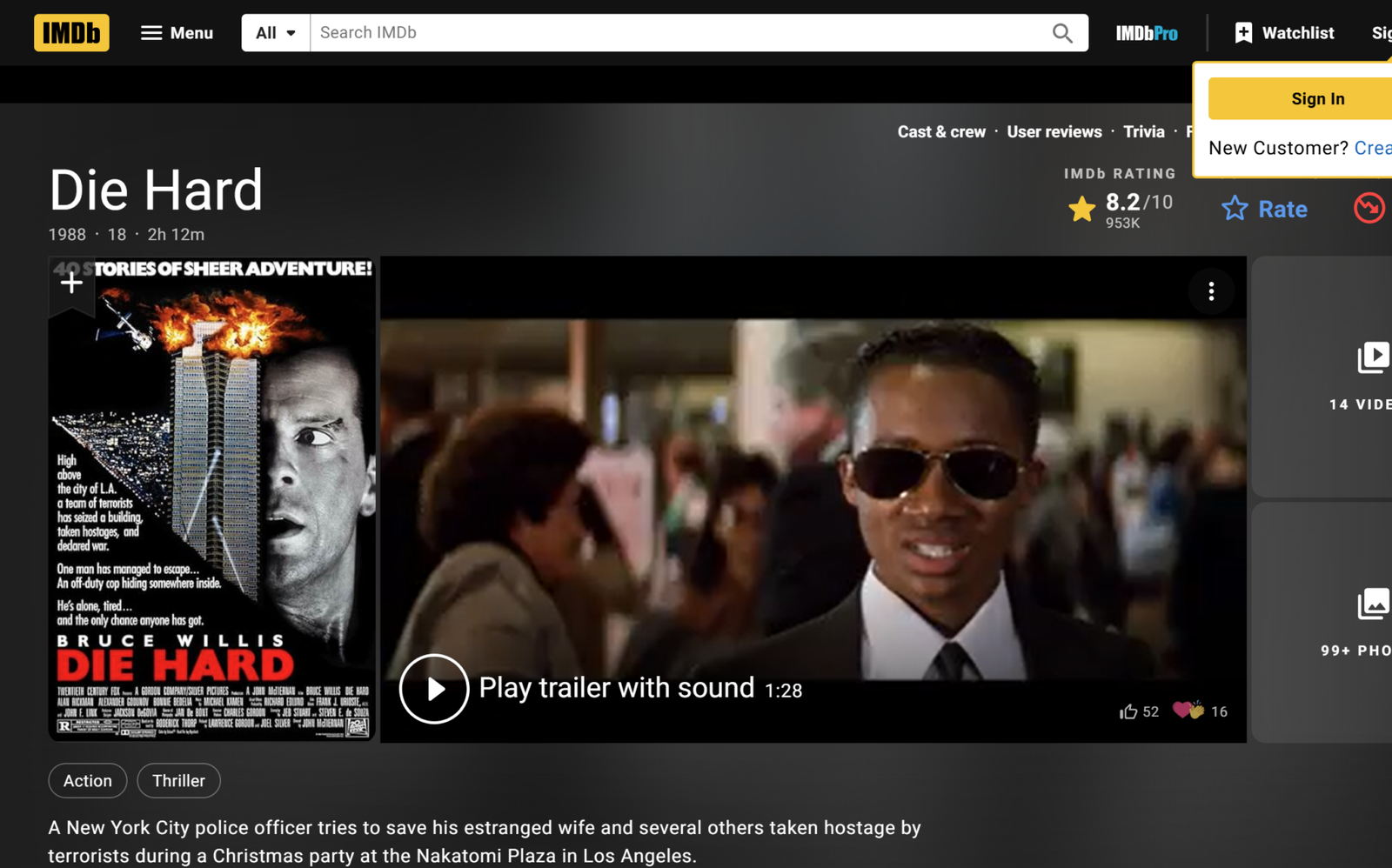The width and height of the screenshot is (1392, 868).
Task: Go to Cast & crew section
Action: pyautogui.click(x=941, y=132)
